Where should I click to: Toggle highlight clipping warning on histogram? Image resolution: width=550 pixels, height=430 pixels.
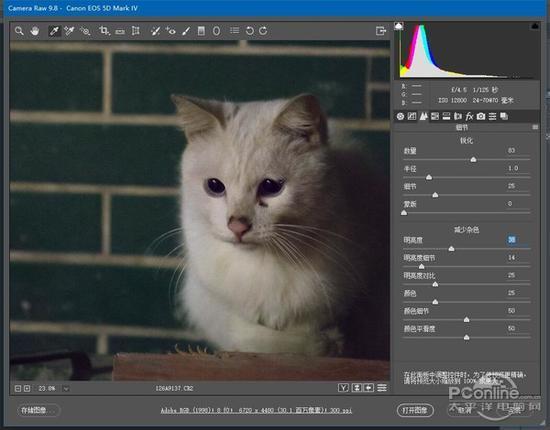tap(535, 26)
